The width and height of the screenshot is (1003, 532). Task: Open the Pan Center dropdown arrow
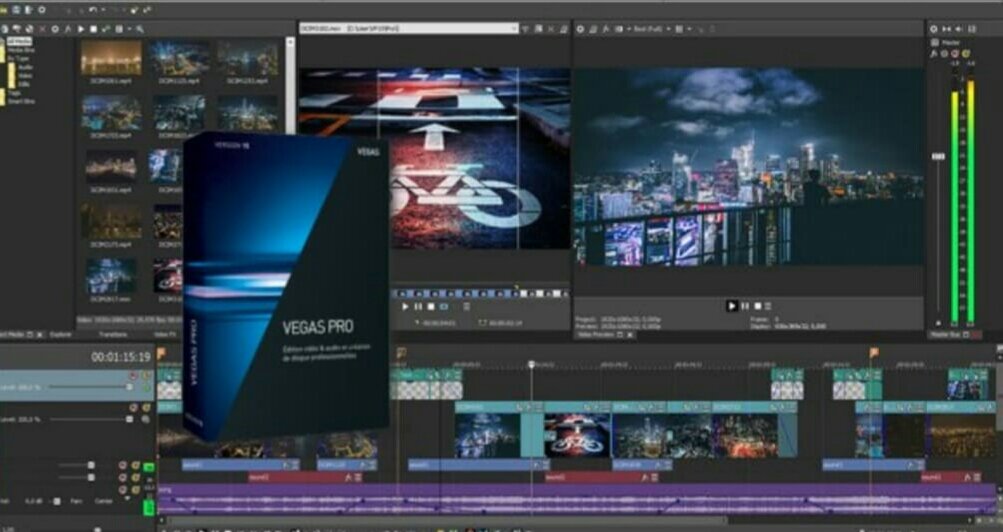126,499
